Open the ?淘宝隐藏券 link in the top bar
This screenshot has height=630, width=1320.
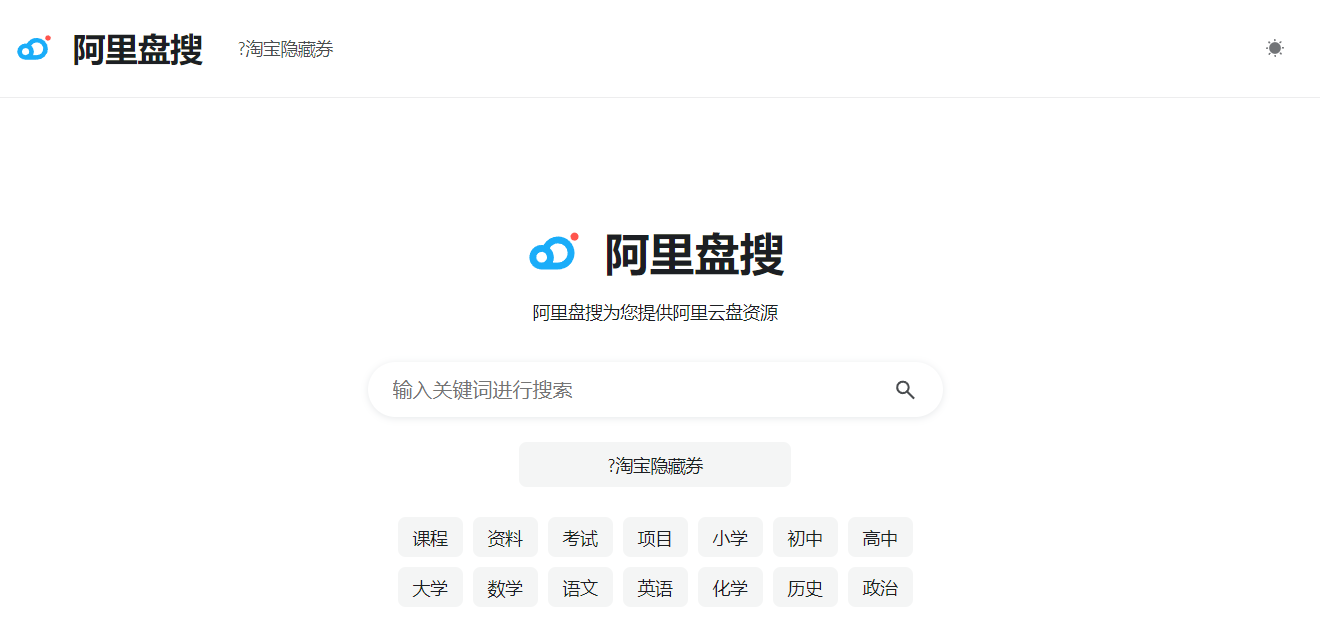(285, 48)
